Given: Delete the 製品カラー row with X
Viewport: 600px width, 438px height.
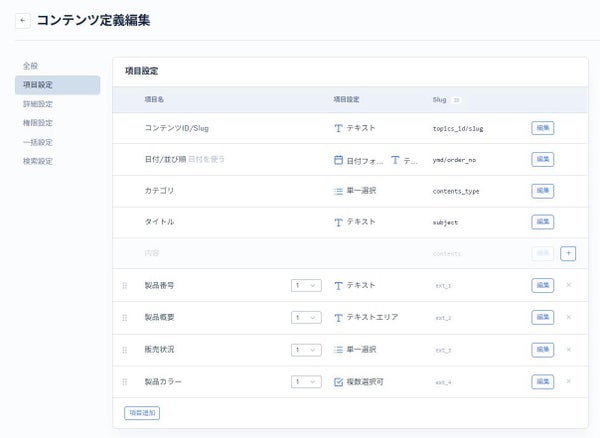Looking at the screenshot, I should [569, 381].
